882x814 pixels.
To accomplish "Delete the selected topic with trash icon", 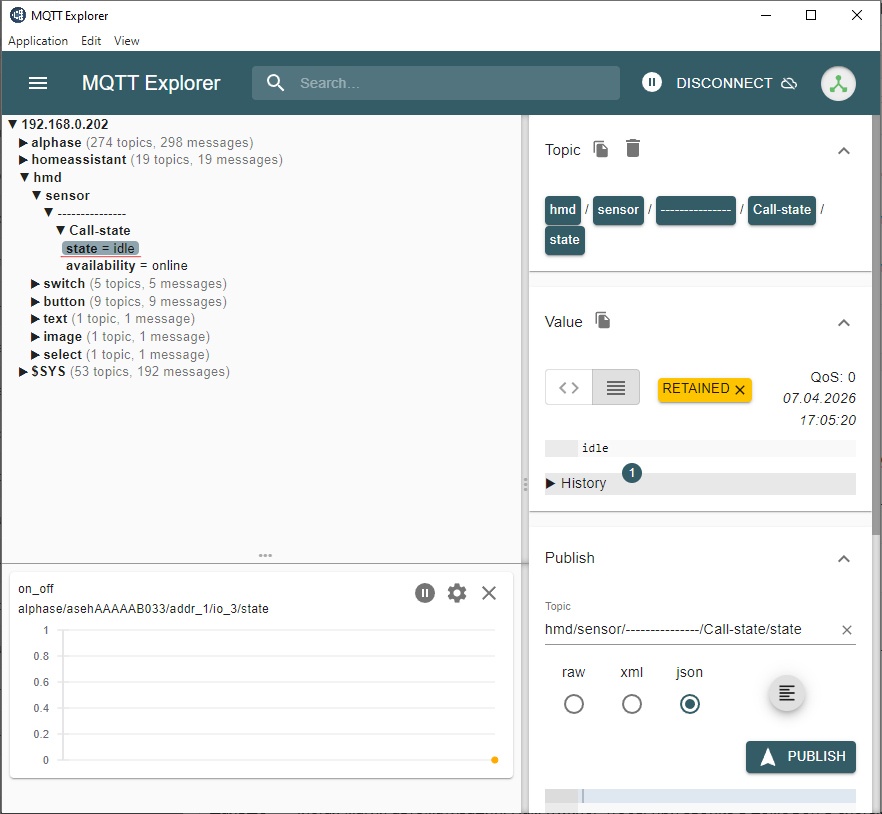I will [x=633, y=149].
